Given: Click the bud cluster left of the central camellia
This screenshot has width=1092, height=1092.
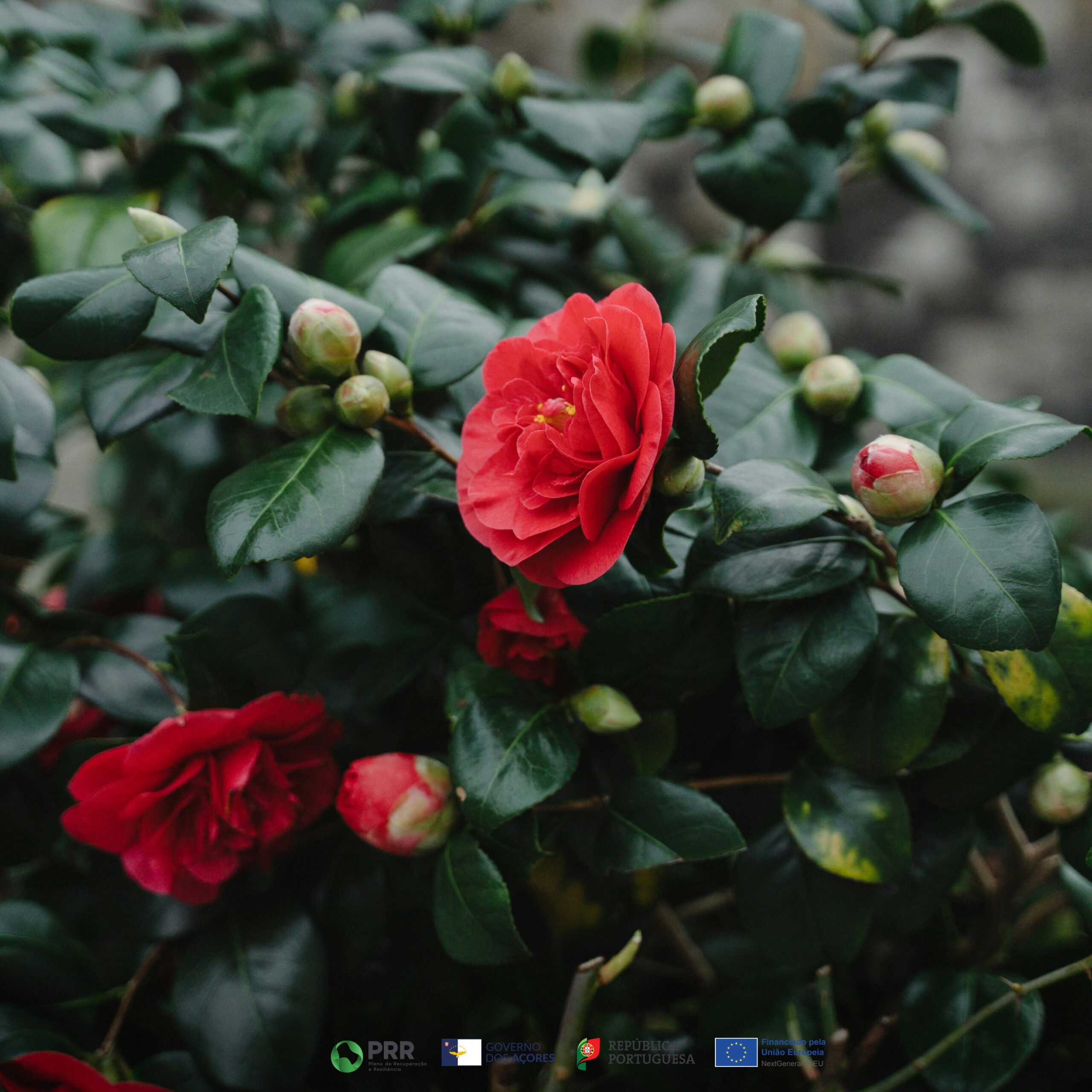Looking at the screenshot, I should click(x=345, y=367).
